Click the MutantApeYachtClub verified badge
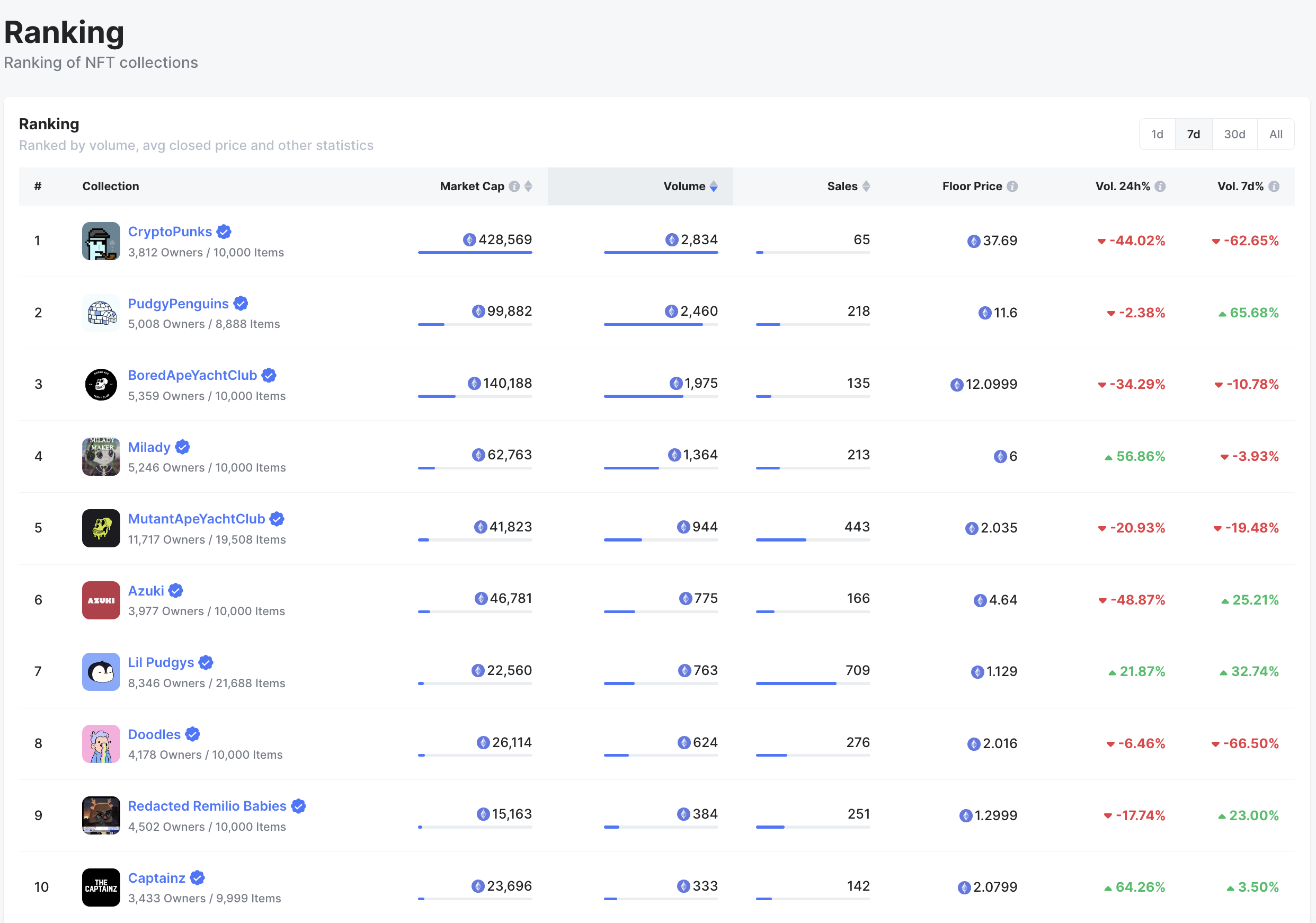The width and height of the screenshot is (1316, 923). pyautogui.click(x=277, y=519)
